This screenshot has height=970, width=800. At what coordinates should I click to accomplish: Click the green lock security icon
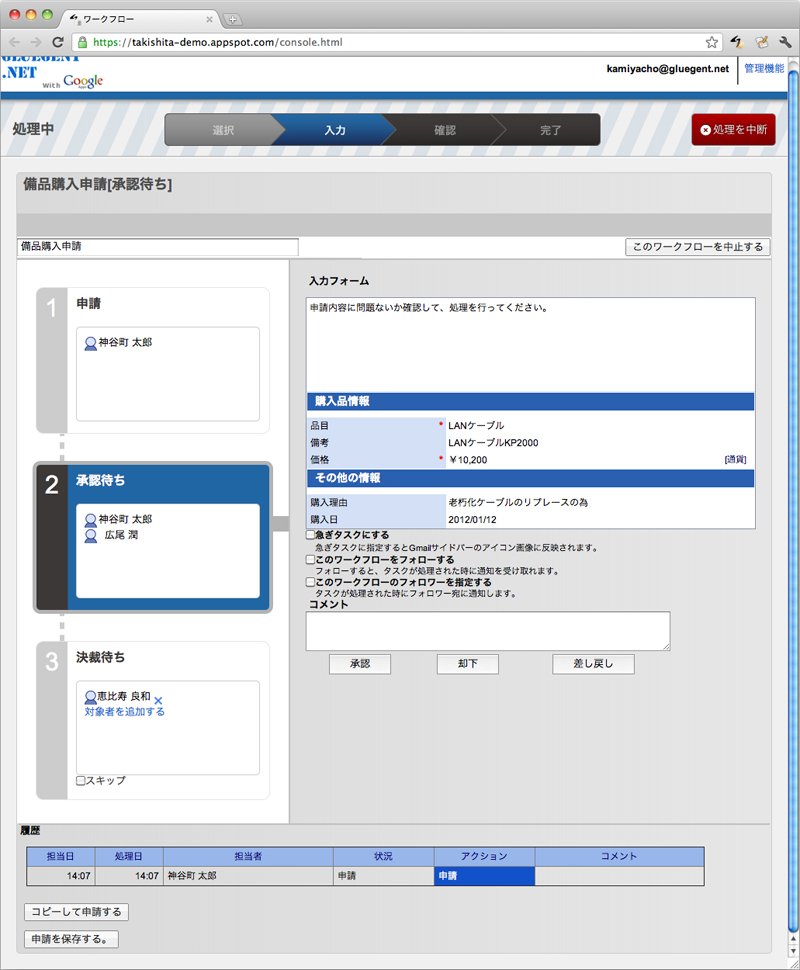82,42
